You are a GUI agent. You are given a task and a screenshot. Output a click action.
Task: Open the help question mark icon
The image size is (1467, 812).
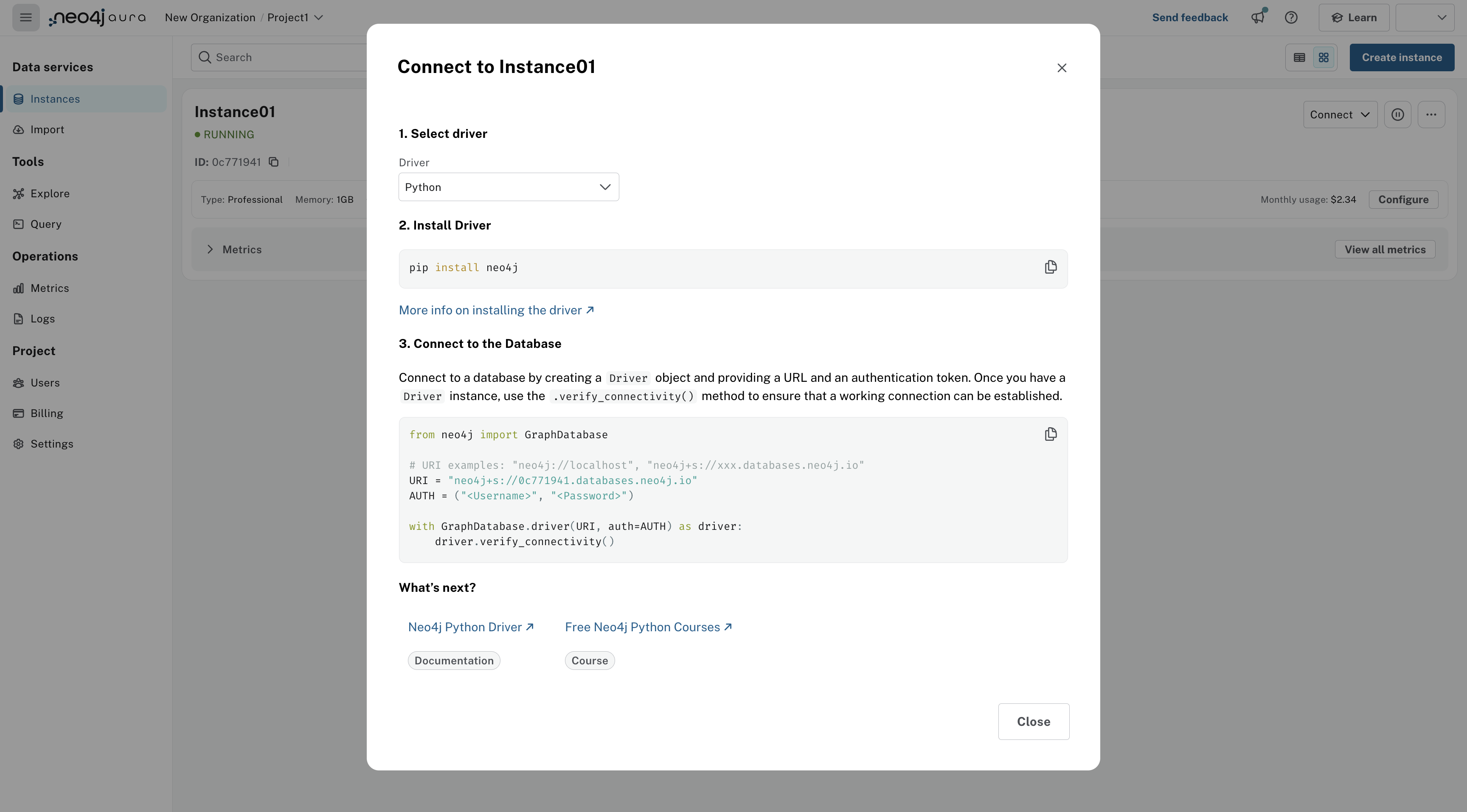[1291, 18]
